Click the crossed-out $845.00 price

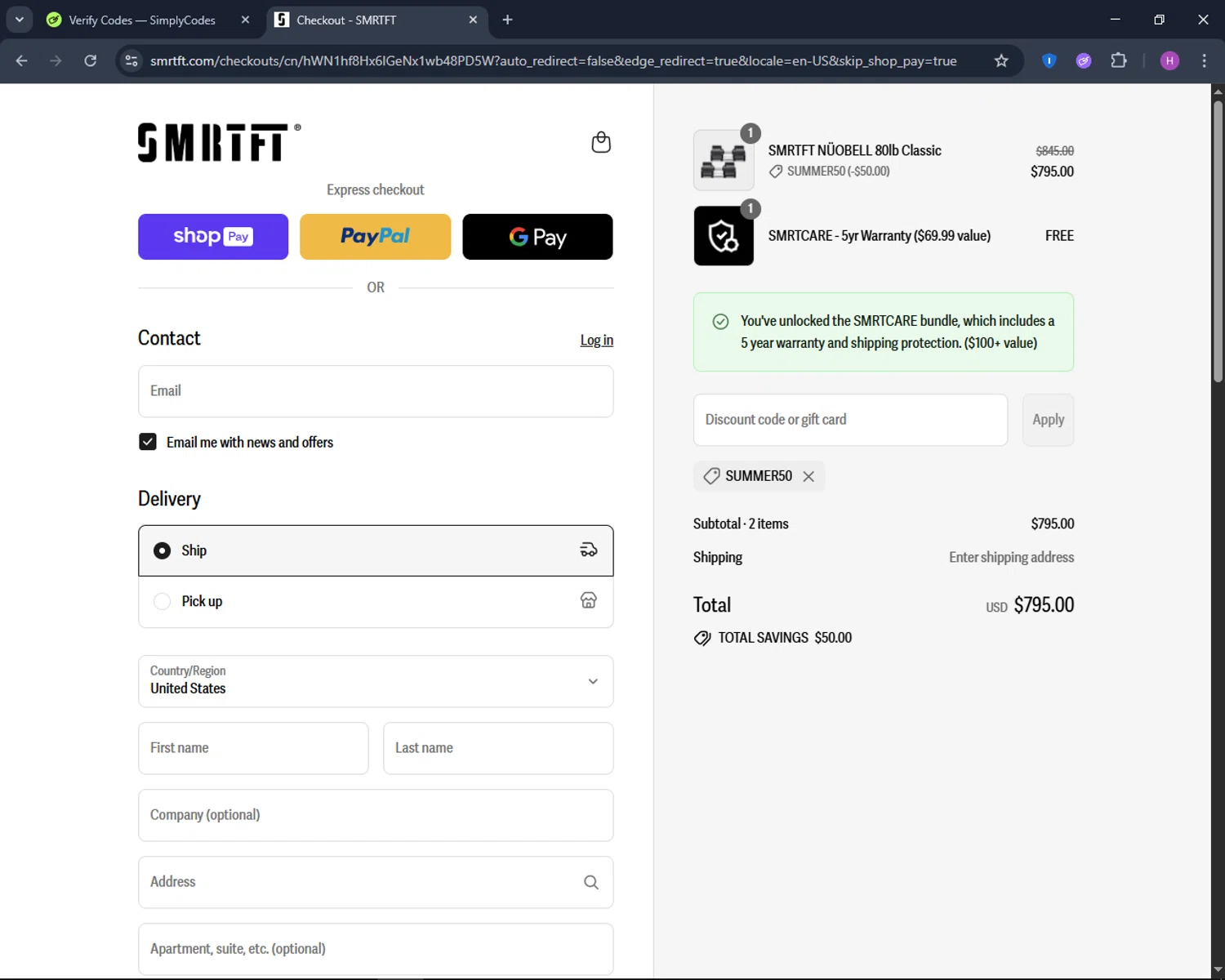tap(1054, 151)
